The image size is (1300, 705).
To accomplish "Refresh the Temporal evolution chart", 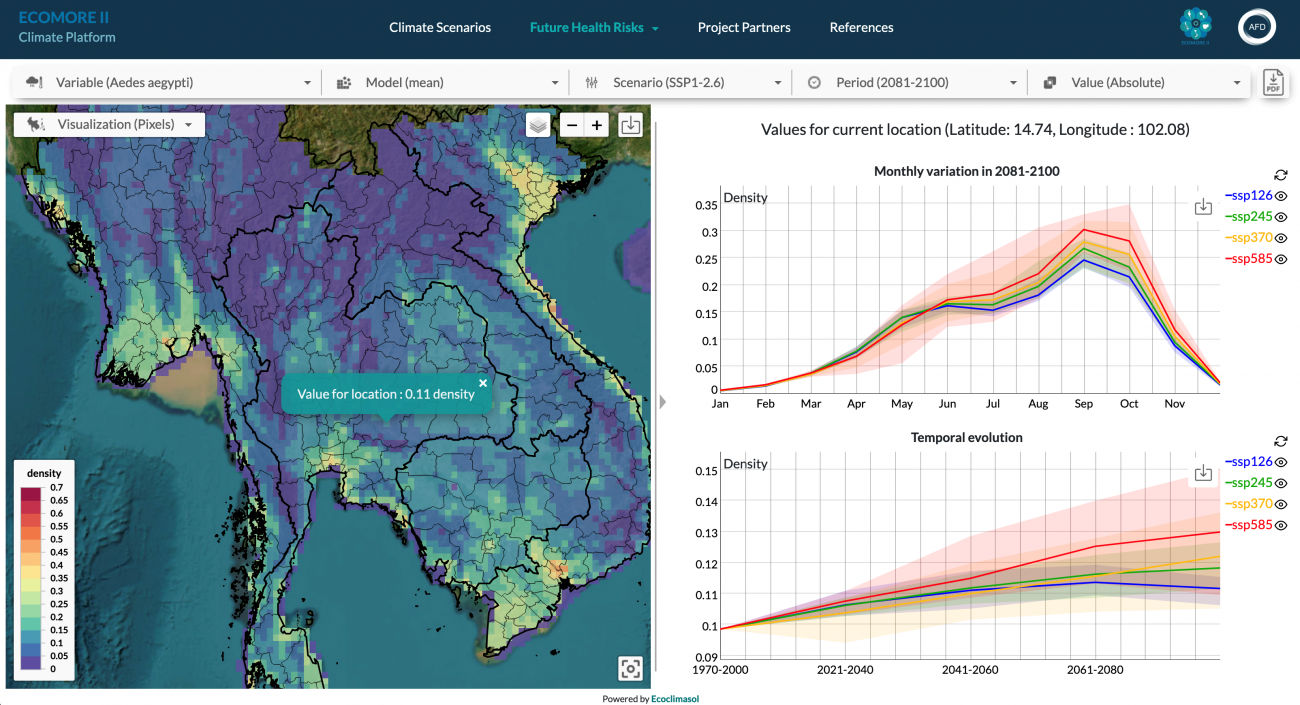I will (x=1280, y=441).
